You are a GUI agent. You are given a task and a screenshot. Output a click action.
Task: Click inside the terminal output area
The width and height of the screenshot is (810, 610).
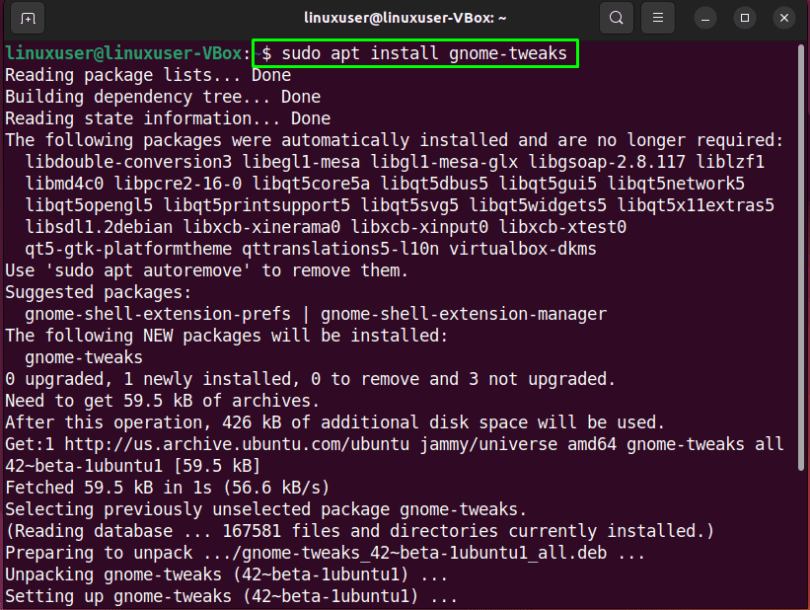tap(400, 300)
